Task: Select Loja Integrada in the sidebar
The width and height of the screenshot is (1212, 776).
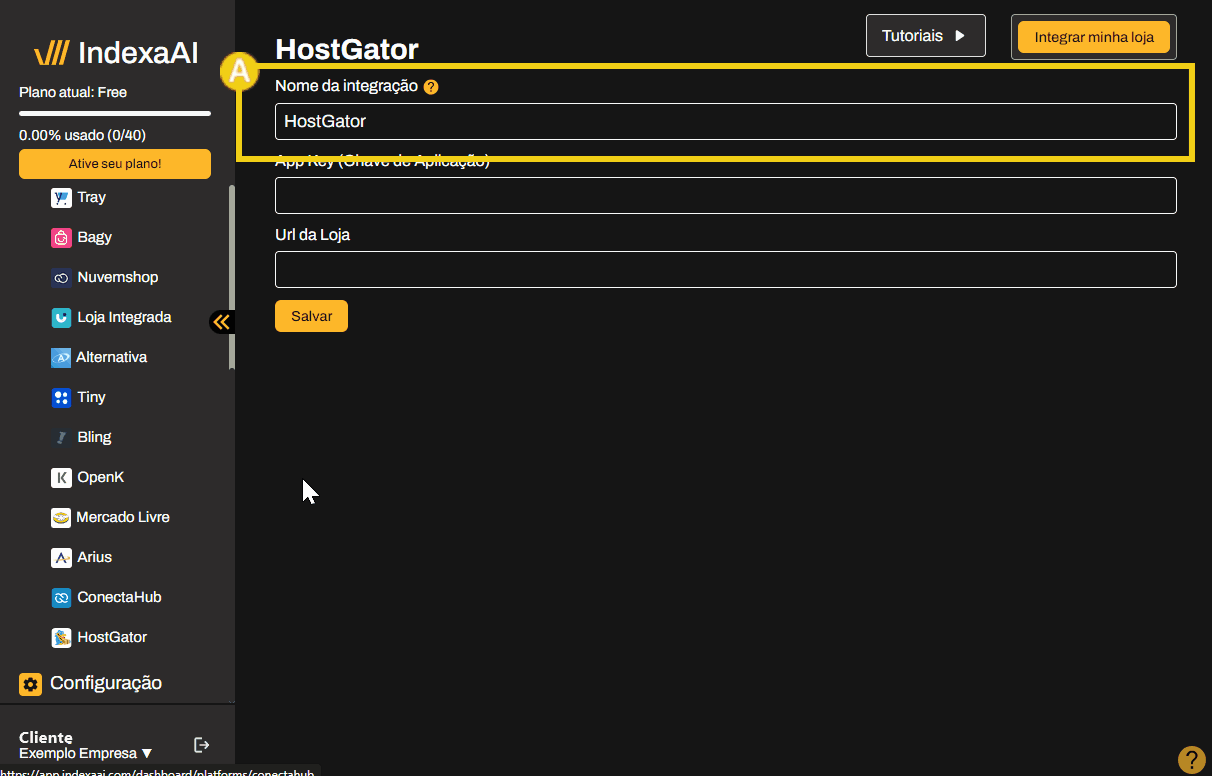Action: 124,318
